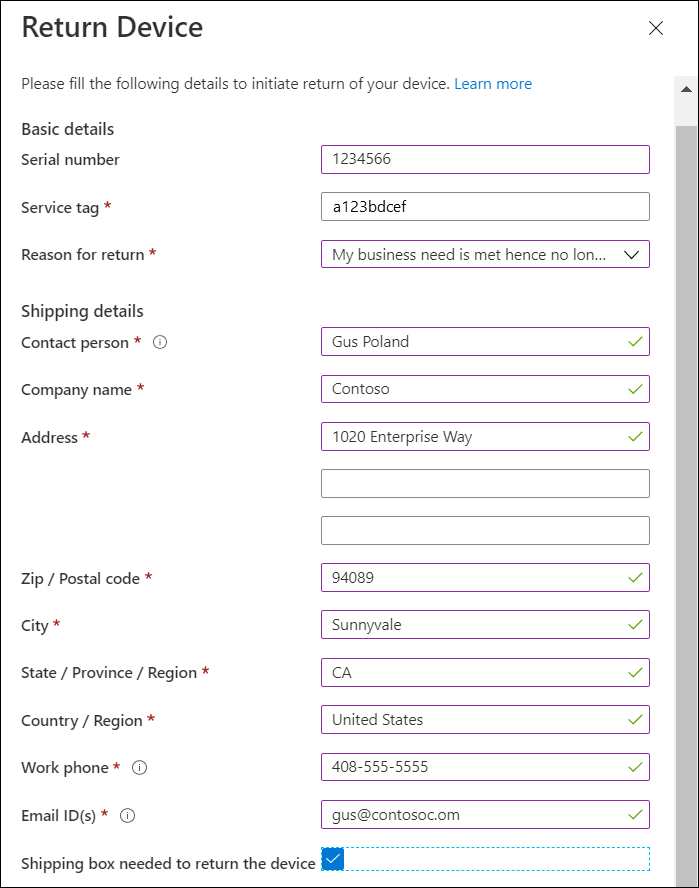
Task: Open the Learn more link
Action: (493, 84)
